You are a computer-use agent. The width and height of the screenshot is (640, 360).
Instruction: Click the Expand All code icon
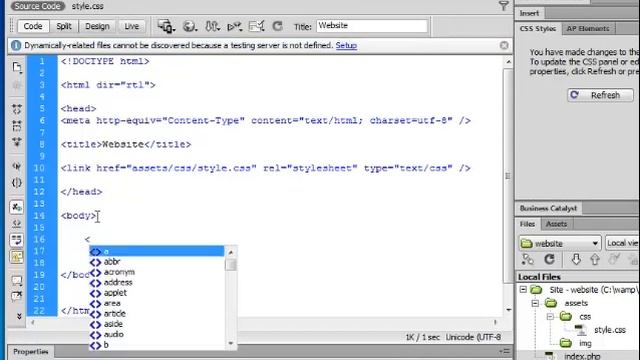tap(17, 142)
